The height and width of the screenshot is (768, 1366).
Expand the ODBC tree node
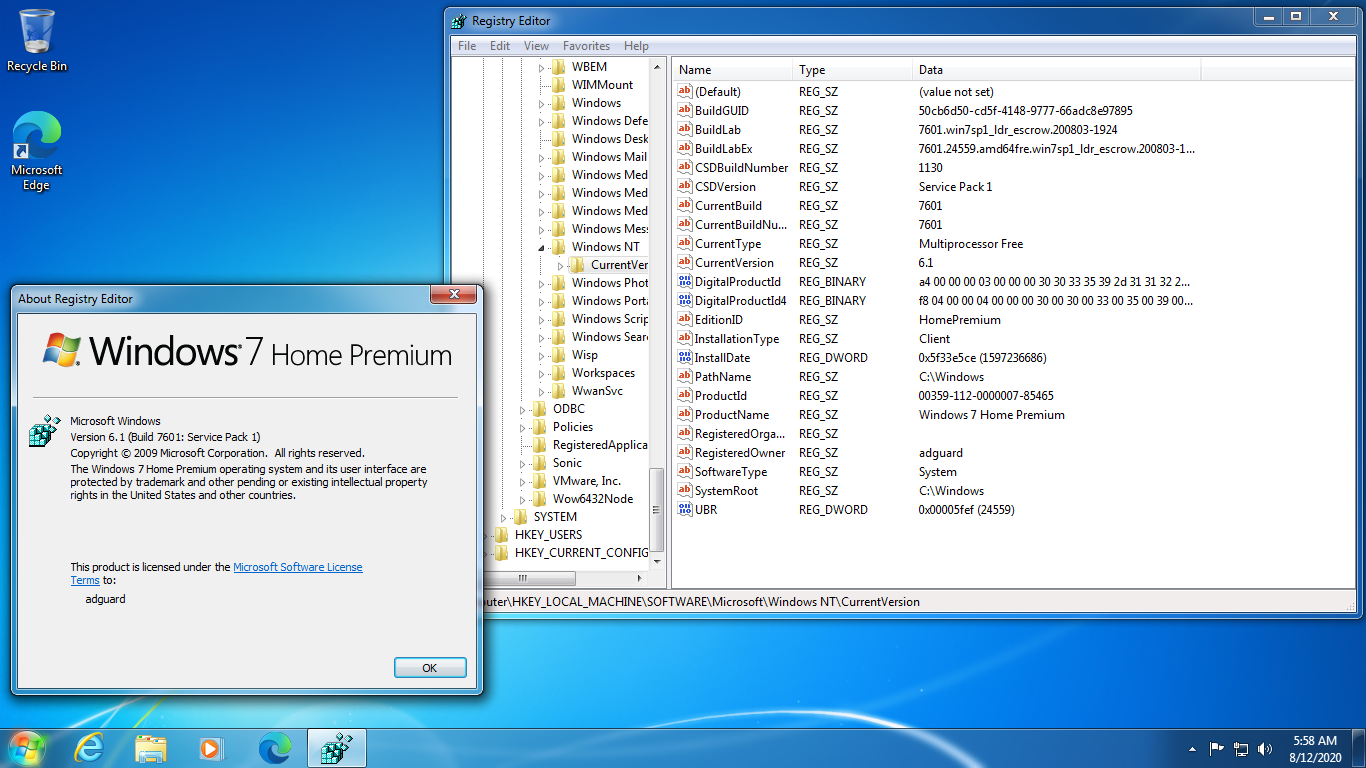coord(523,409)
